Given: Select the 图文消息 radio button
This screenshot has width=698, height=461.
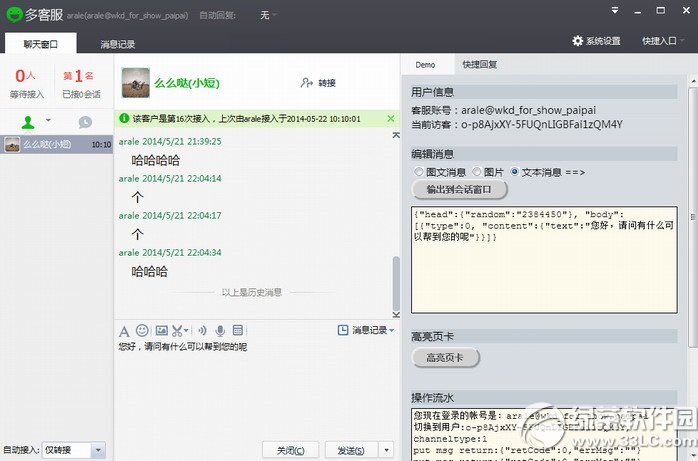Looking at the screenshot, I should [x=418, y=171].
